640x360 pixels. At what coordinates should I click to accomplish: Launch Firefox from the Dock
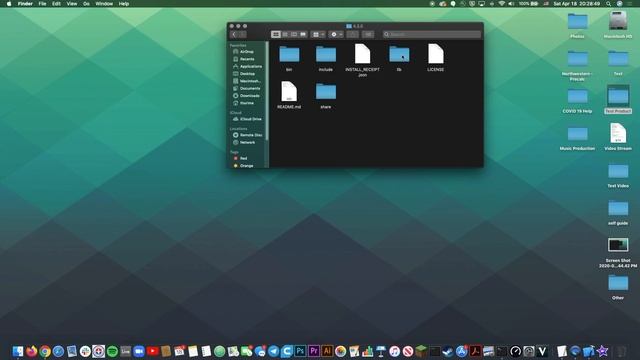tap(31, 351)
